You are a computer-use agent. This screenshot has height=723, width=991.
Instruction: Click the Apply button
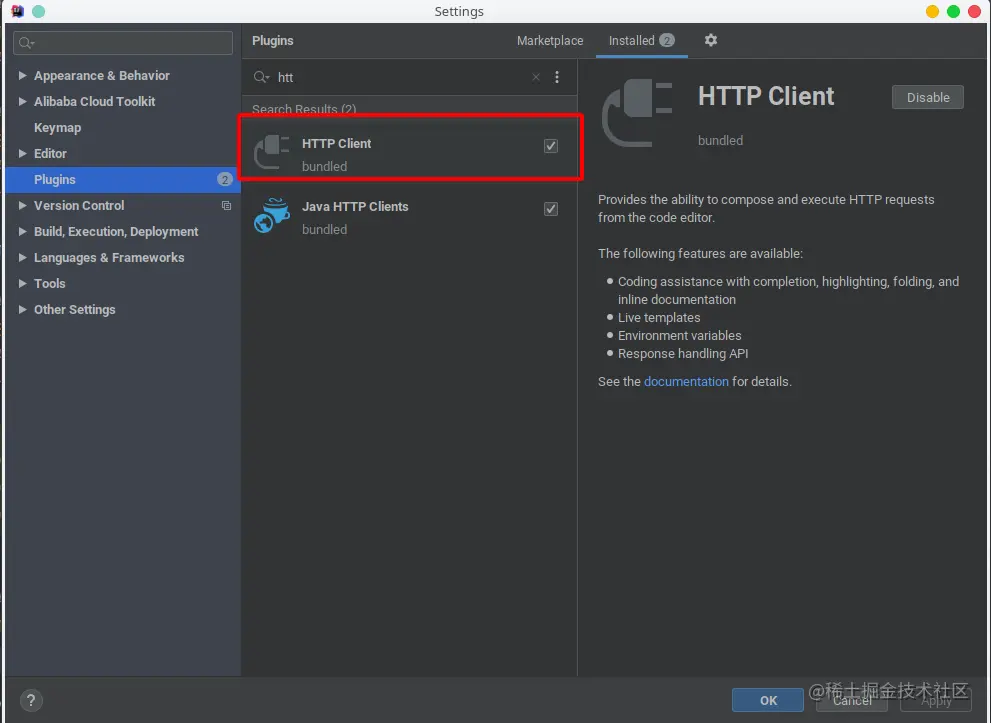pos(936,700)
